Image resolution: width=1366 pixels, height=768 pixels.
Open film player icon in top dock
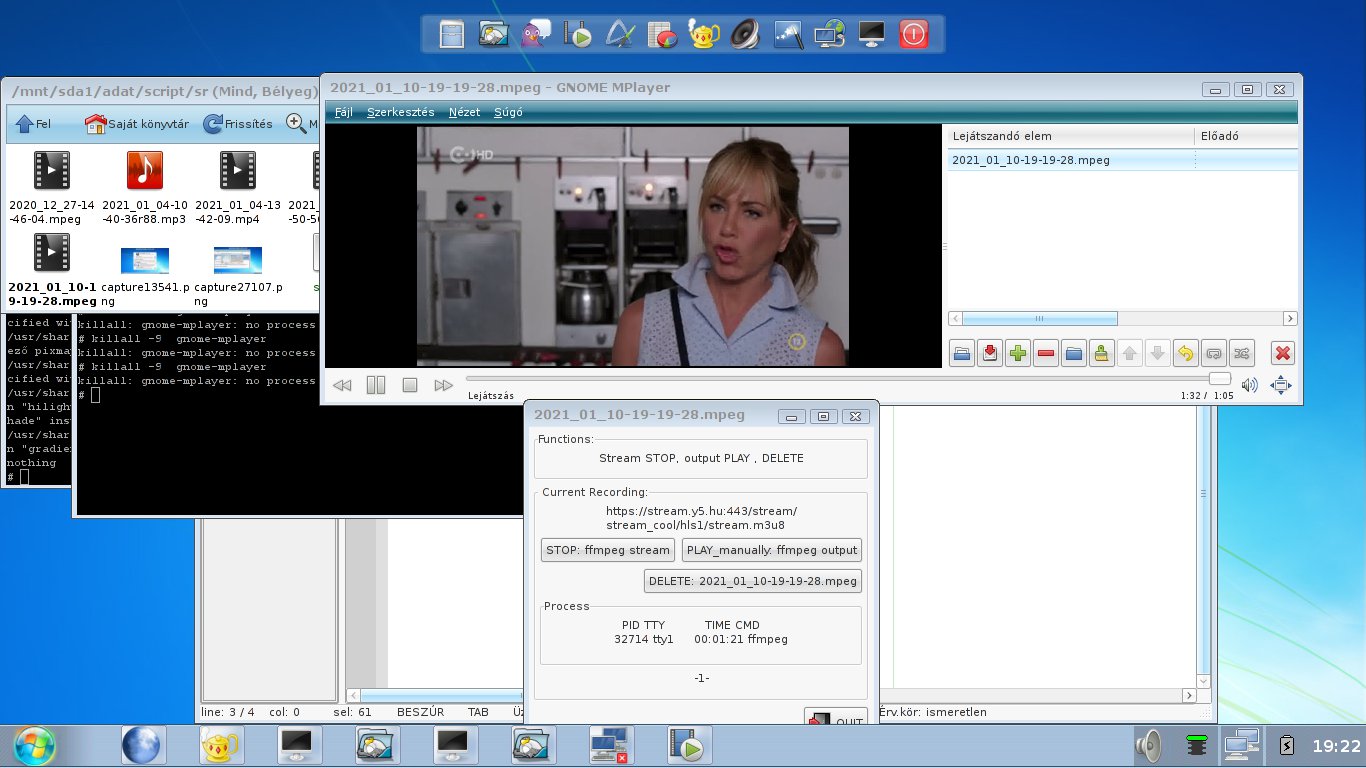click(577, 35)
